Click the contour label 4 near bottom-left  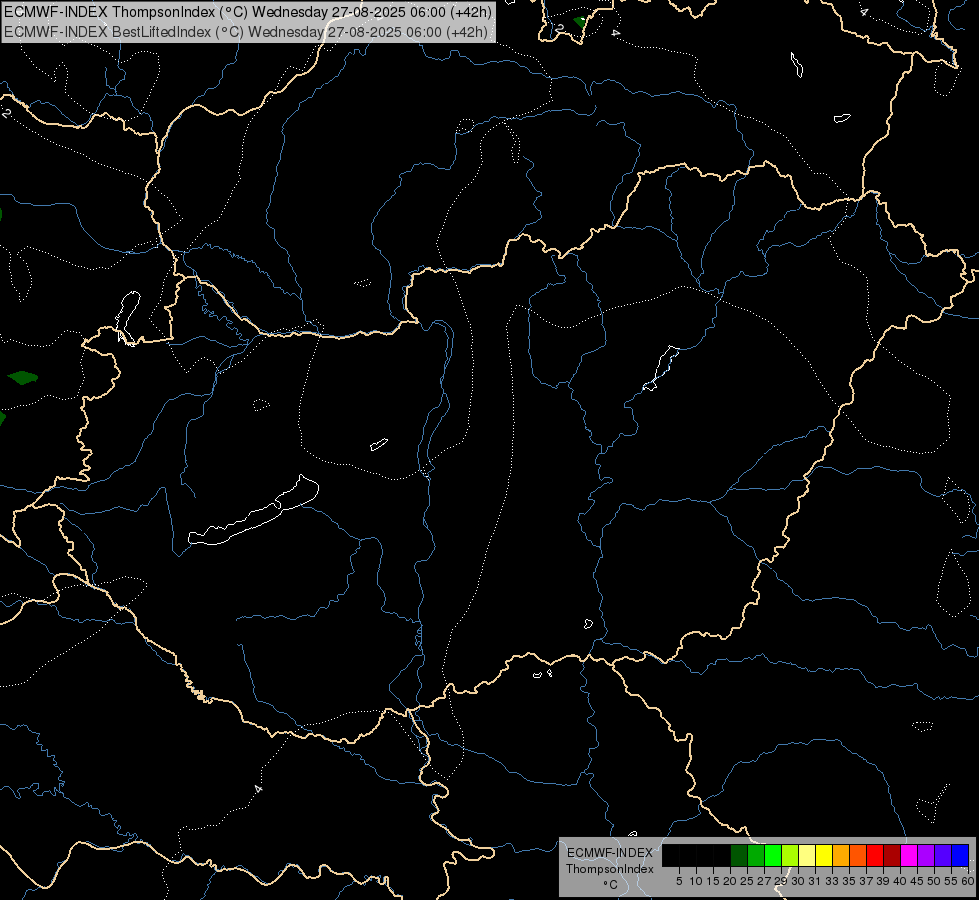(x=258, y=789)
